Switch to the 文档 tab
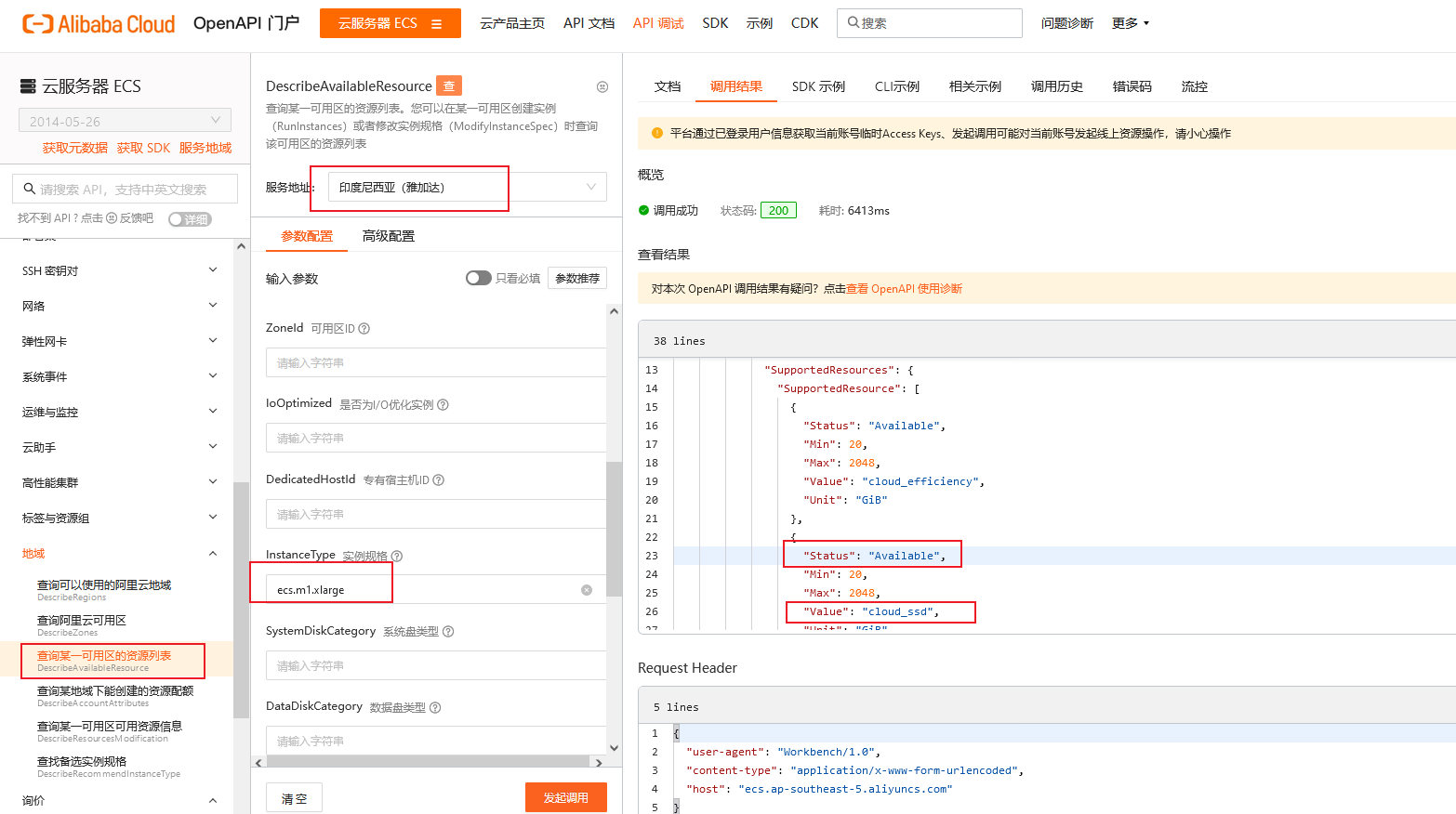1456x814 pixels. tap(668, 86)
